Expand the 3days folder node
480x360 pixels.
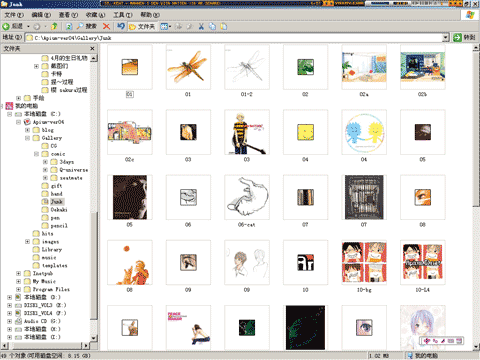point(45,162)
